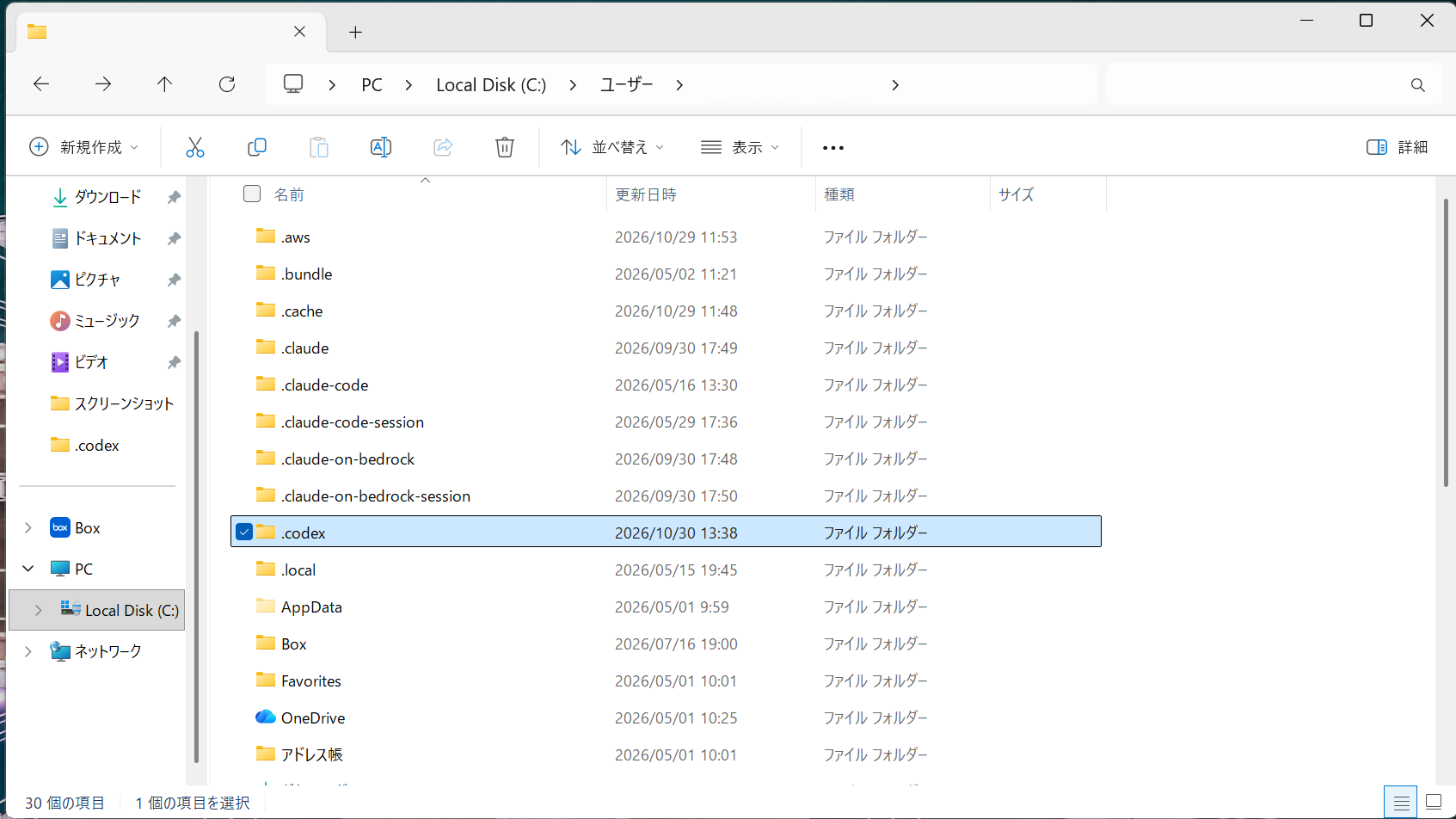This screenshot has width=1456, height=819.
Task: Open the 表示 view dropdown
Action: (740, 147)
